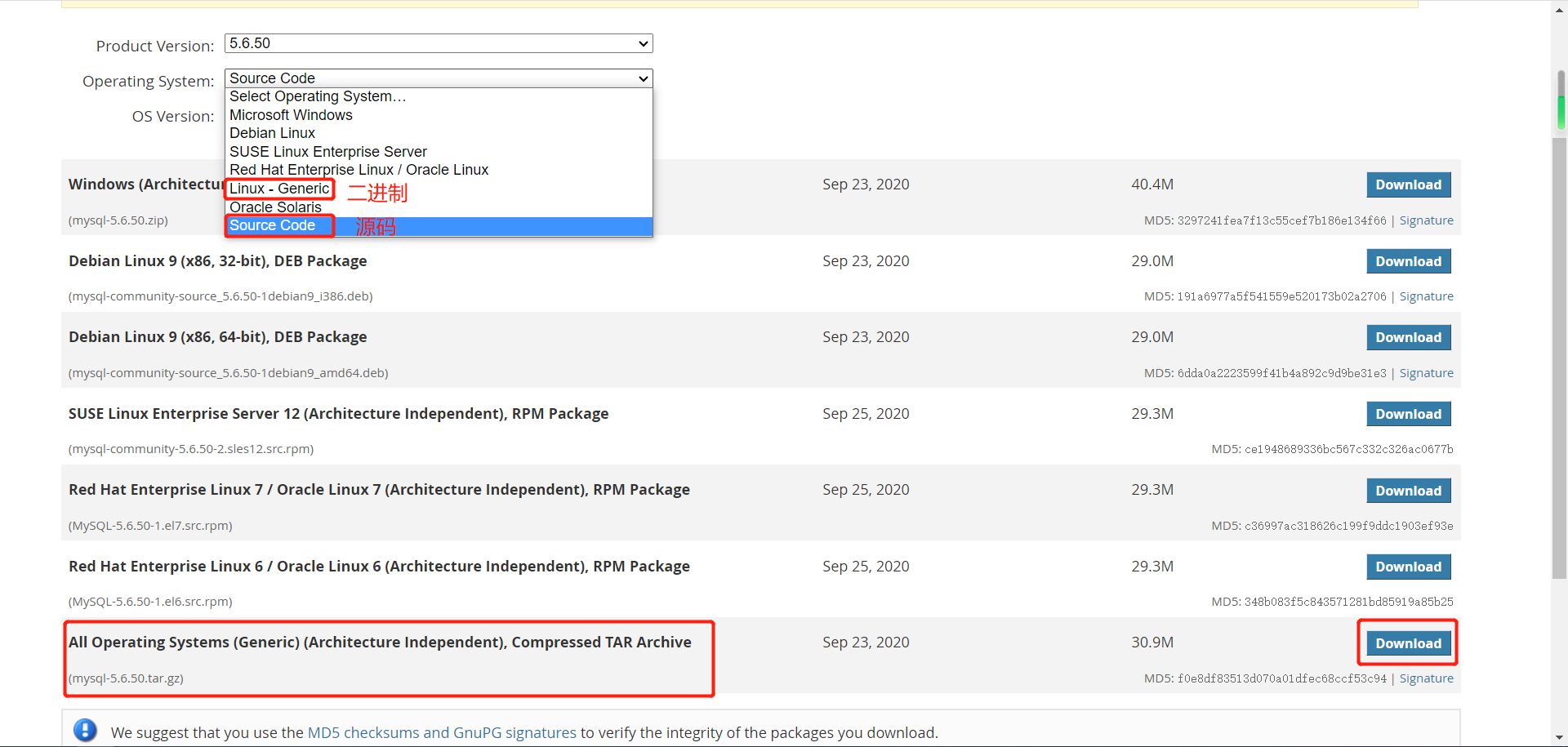Screen dimensions: 1568x747
Task: Download the Red Hat Enterprise Linux 7 RPM
Action: tap(1408, 491)
